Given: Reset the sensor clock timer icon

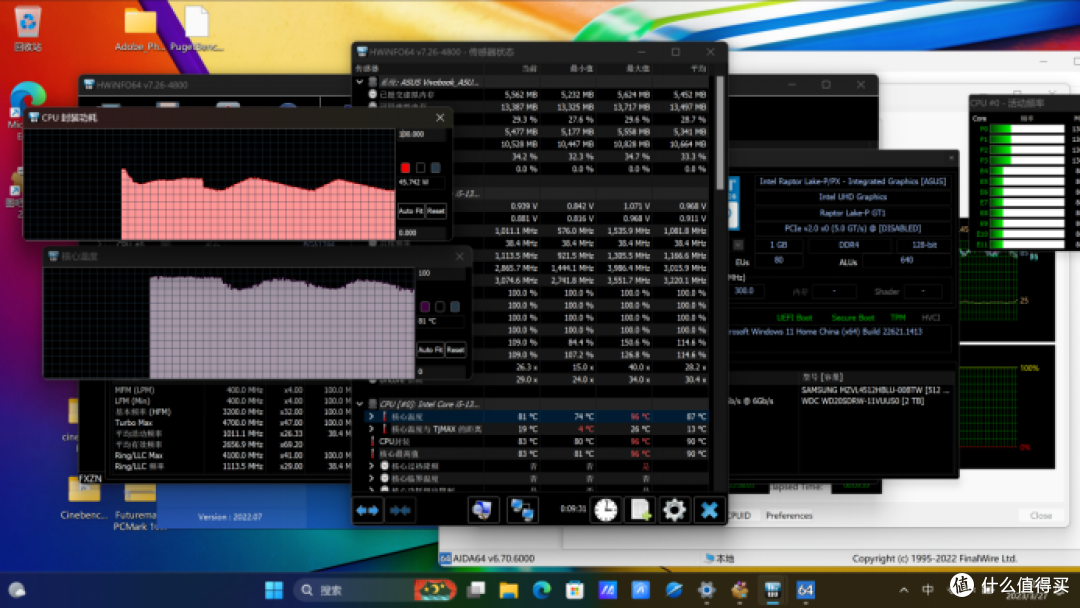Looking at the screenshot, I should pyautogui.click(x=605, y=510).
